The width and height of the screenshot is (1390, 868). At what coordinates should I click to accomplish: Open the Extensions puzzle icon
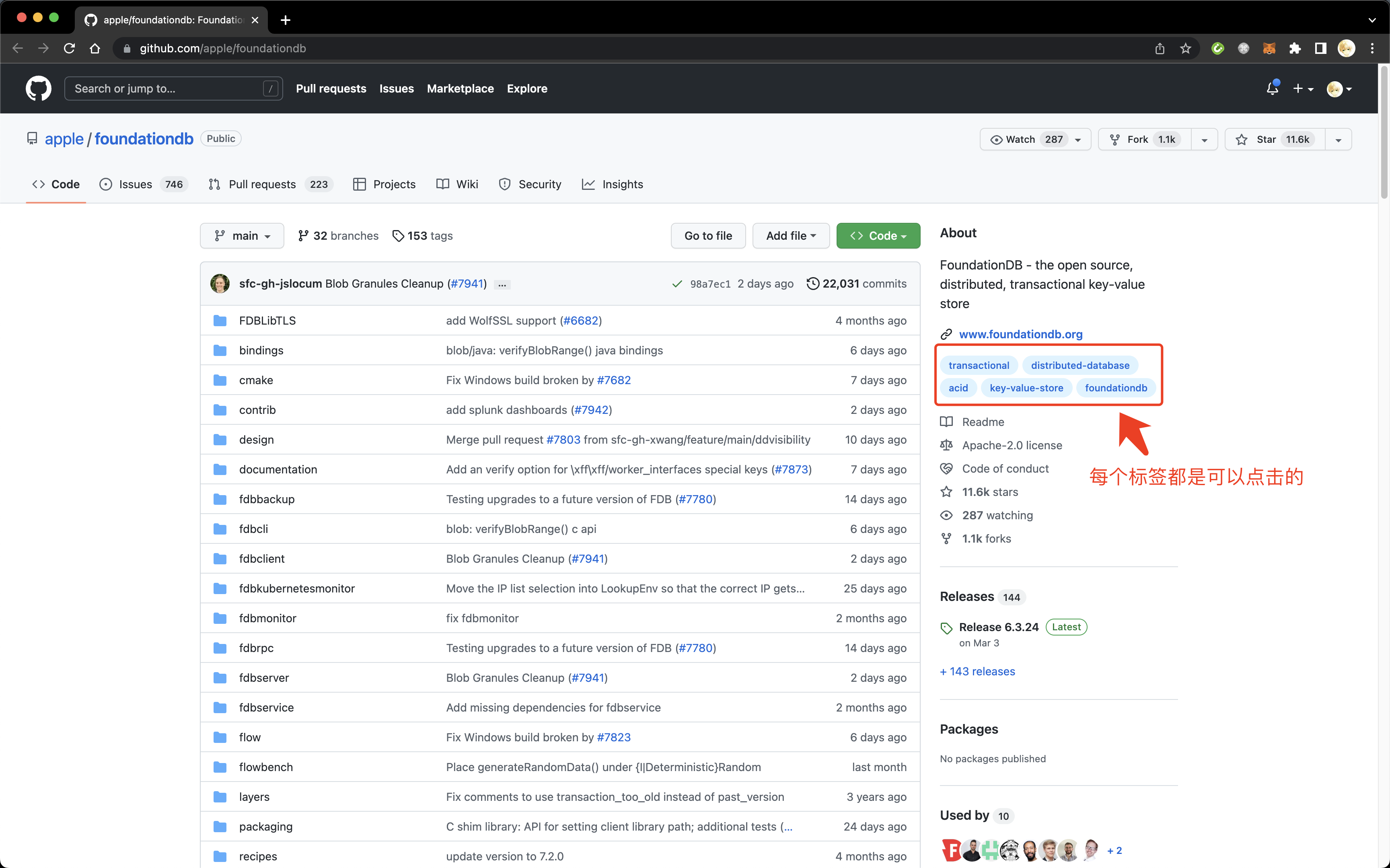1295,48
